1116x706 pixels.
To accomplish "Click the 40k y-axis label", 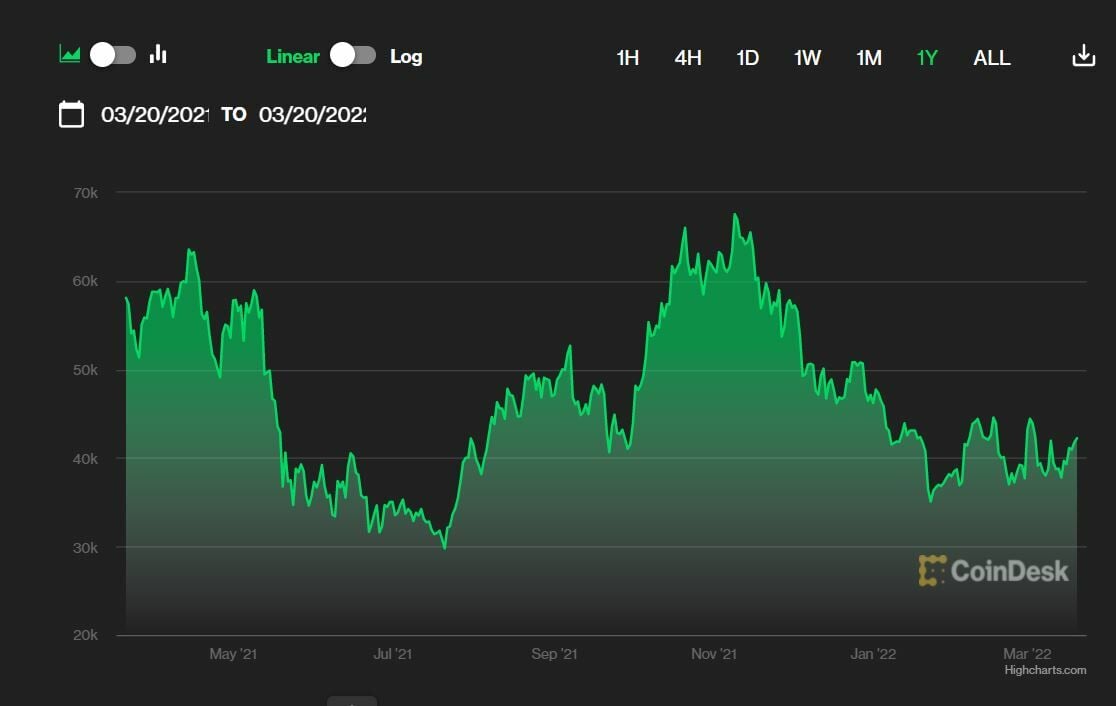I will [85, 459].
